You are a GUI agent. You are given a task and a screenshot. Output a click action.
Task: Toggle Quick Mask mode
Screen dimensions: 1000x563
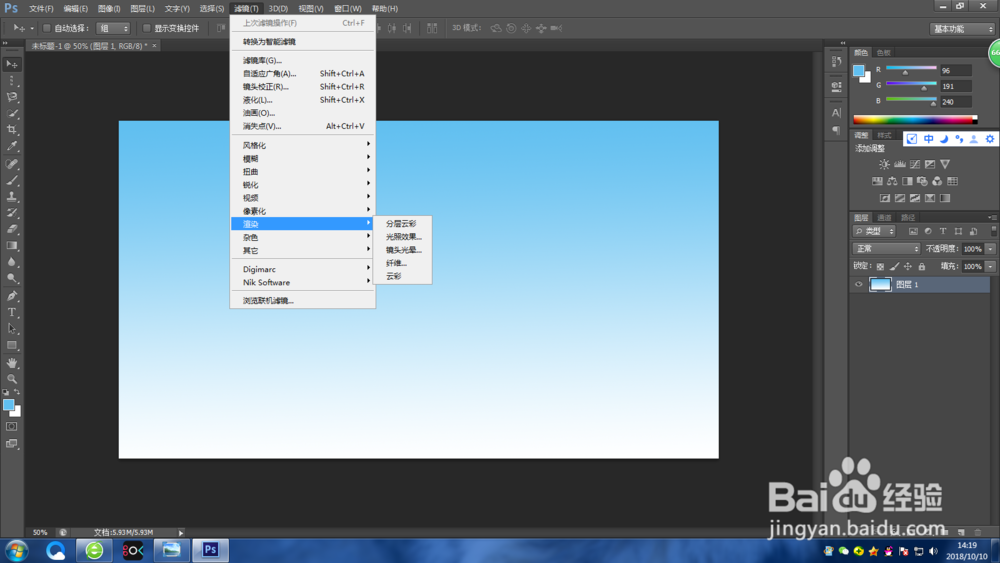pyautogui.click(x=12, y=427)
